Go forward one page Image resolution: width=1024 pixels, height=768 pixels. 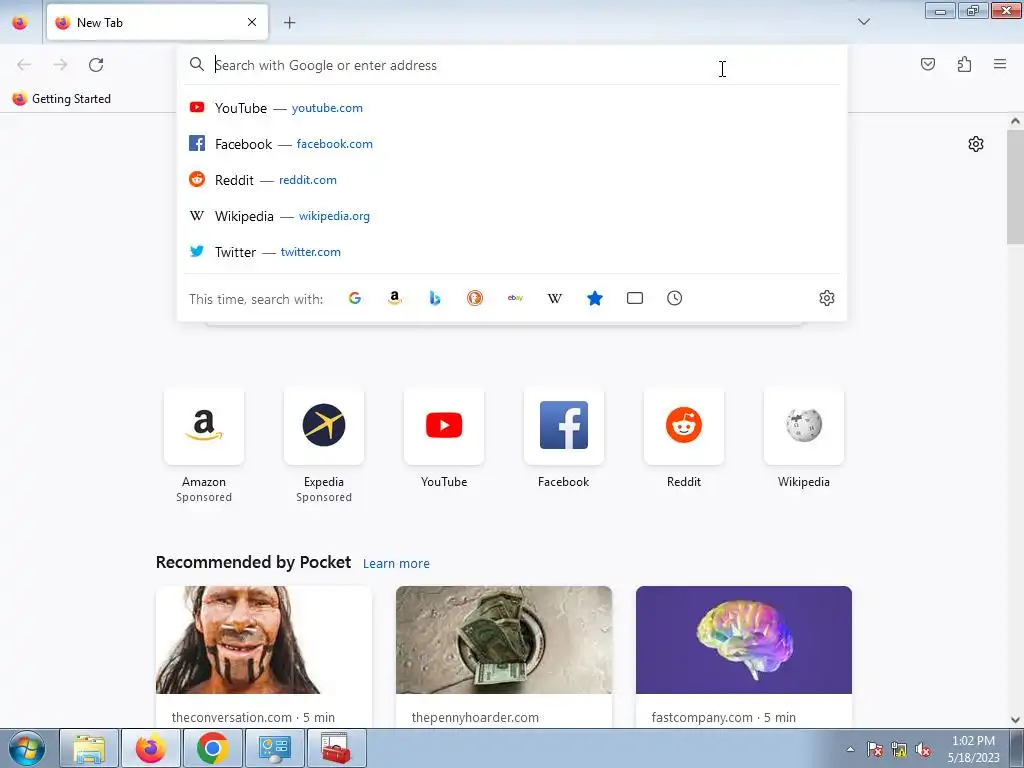click(x=60, y=65)
